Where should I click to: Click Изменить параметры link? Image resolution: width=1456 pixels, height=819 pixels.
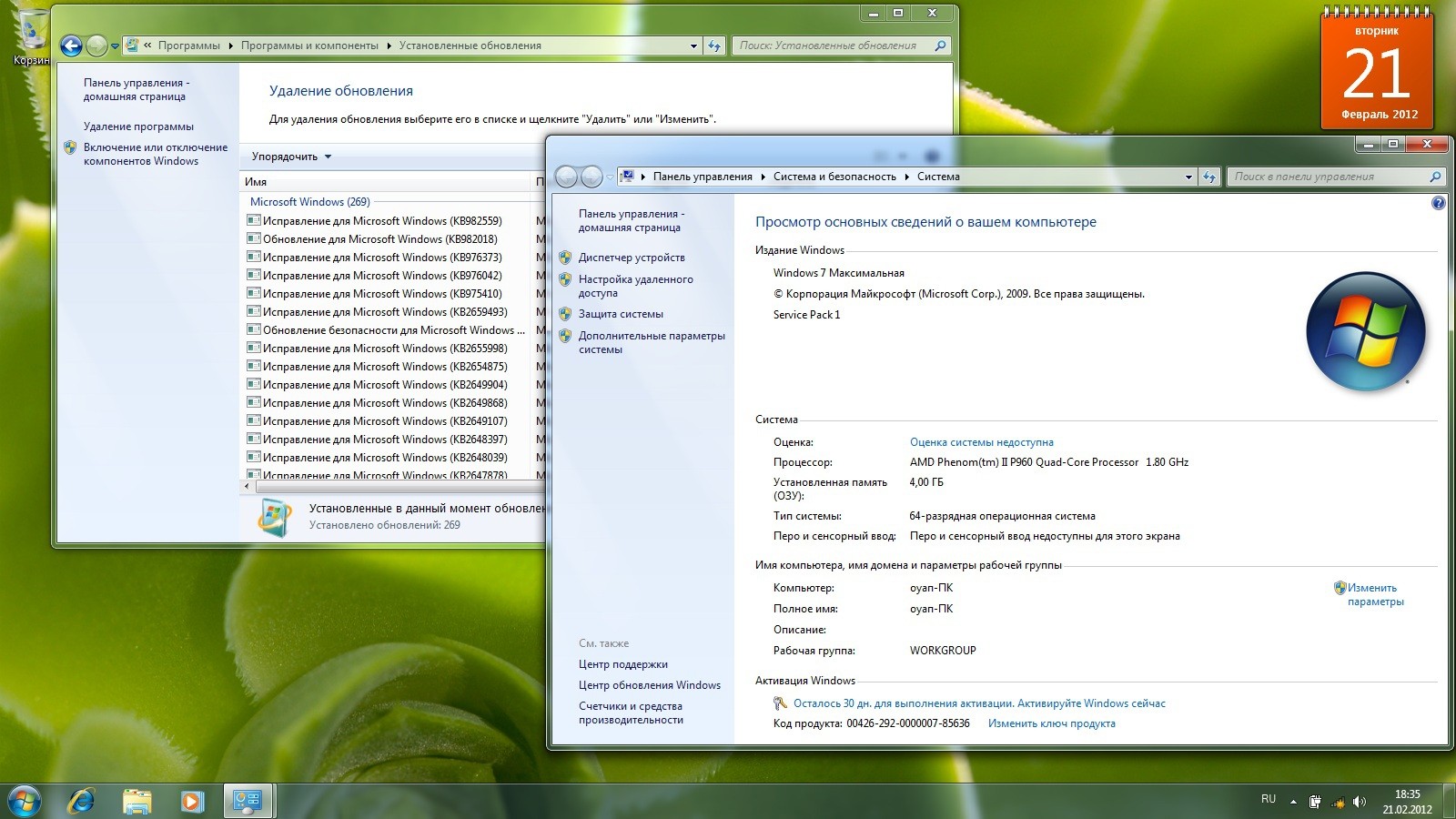(x=1375, y=594)
